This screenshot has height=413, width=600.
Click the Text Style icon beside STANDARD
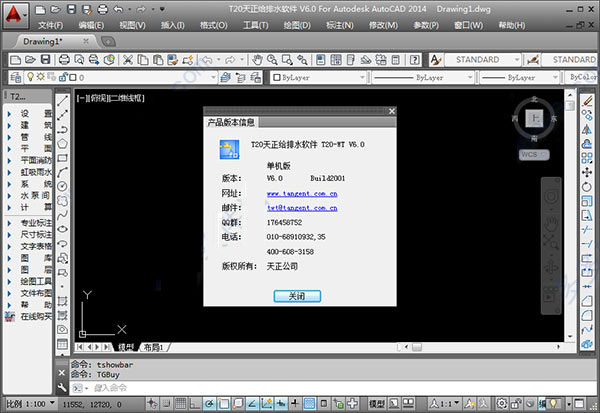point(436,60)
